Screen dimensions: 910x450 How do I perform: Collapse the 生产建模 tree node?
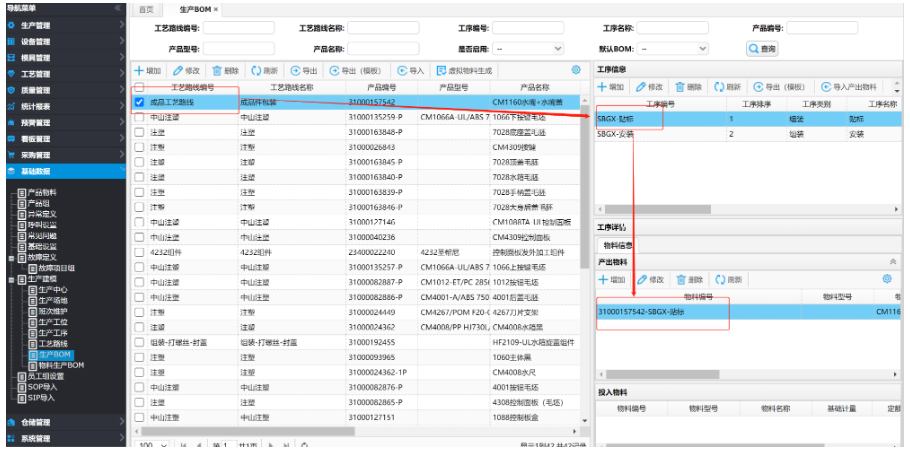point(11,279)
